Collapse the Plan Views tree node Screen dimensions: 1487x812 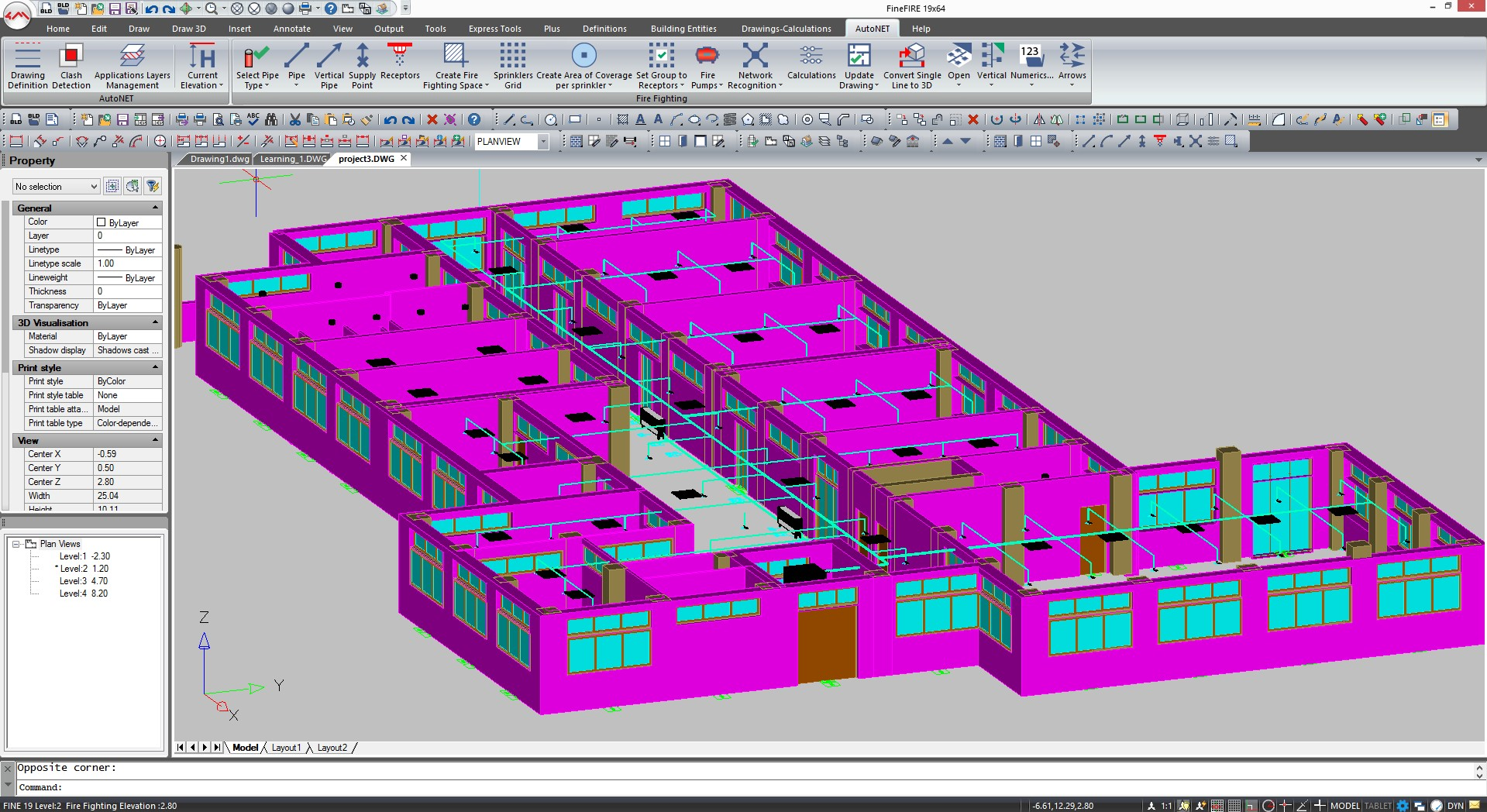(15, 544)
